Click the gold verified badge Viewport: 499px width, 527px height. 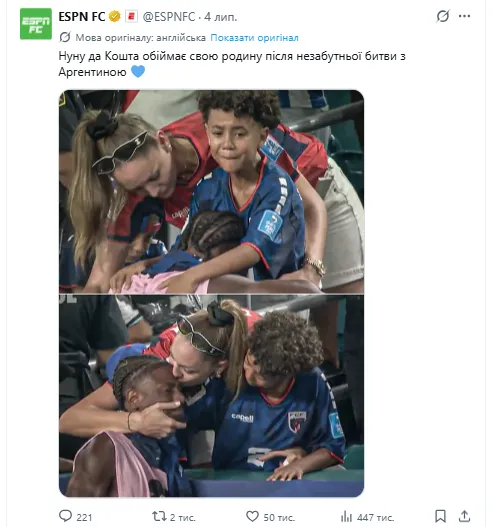pyautogui.click(x=115, y=16)
